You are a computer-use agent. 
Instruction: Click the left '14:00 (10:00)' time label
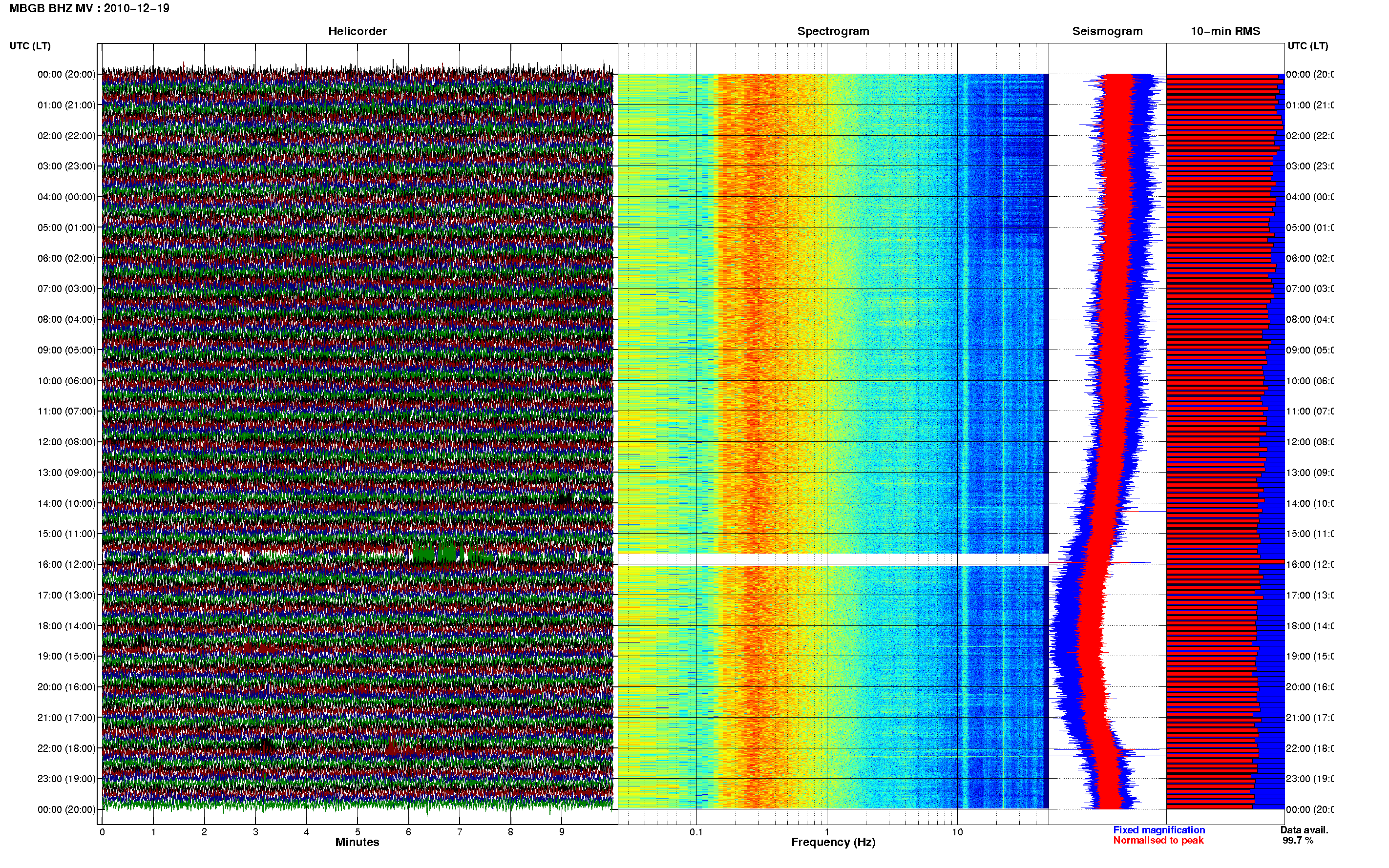66,503
